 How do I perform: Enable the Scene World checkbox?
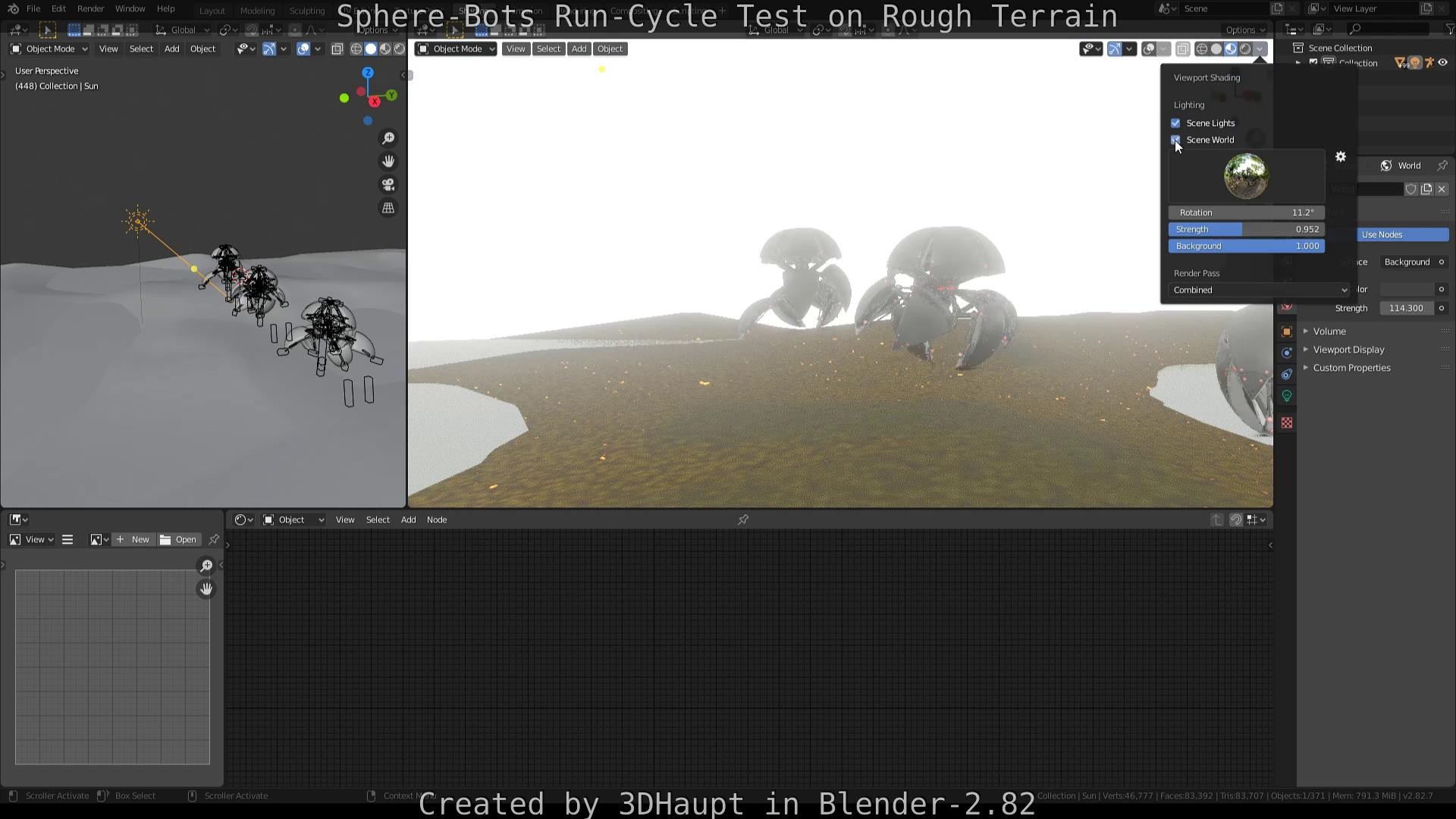click(1175, 140)
